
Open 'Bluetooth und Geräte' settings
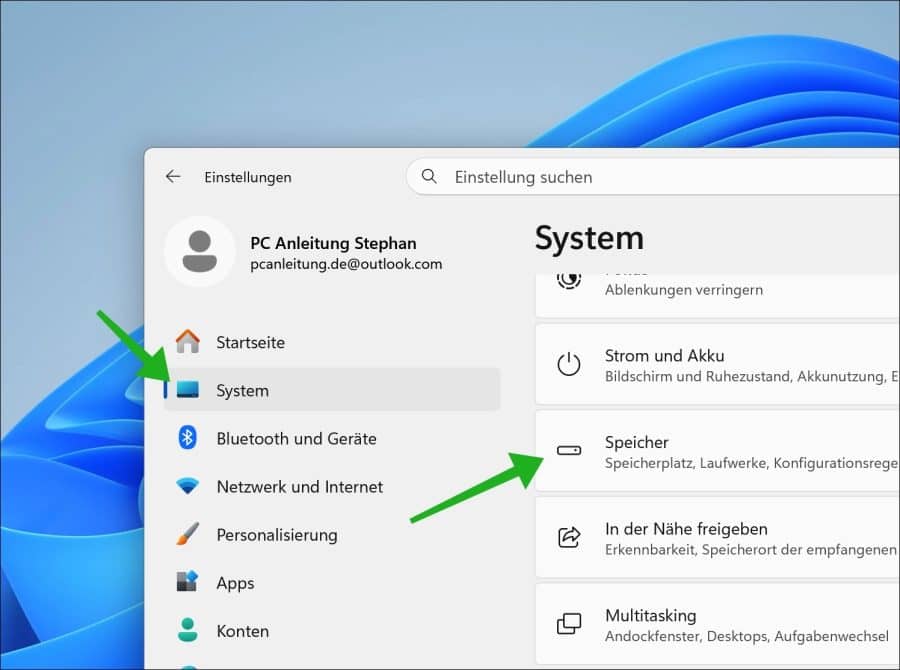(x=296, y=438)
